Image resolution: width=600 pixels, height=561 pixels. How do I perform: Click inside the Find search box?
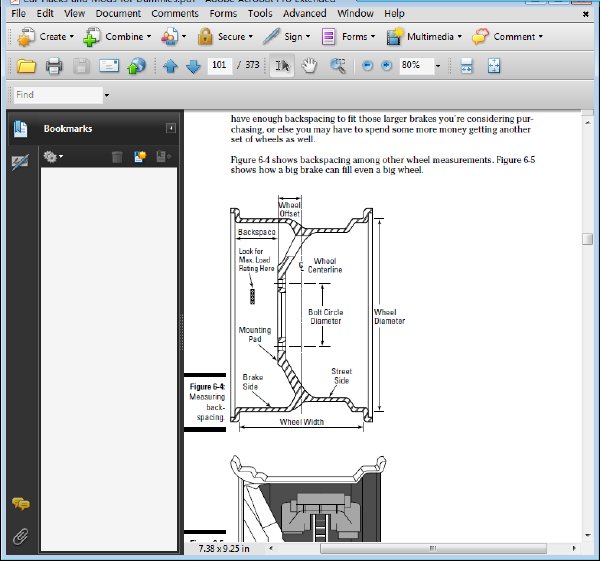pos(58,95)
